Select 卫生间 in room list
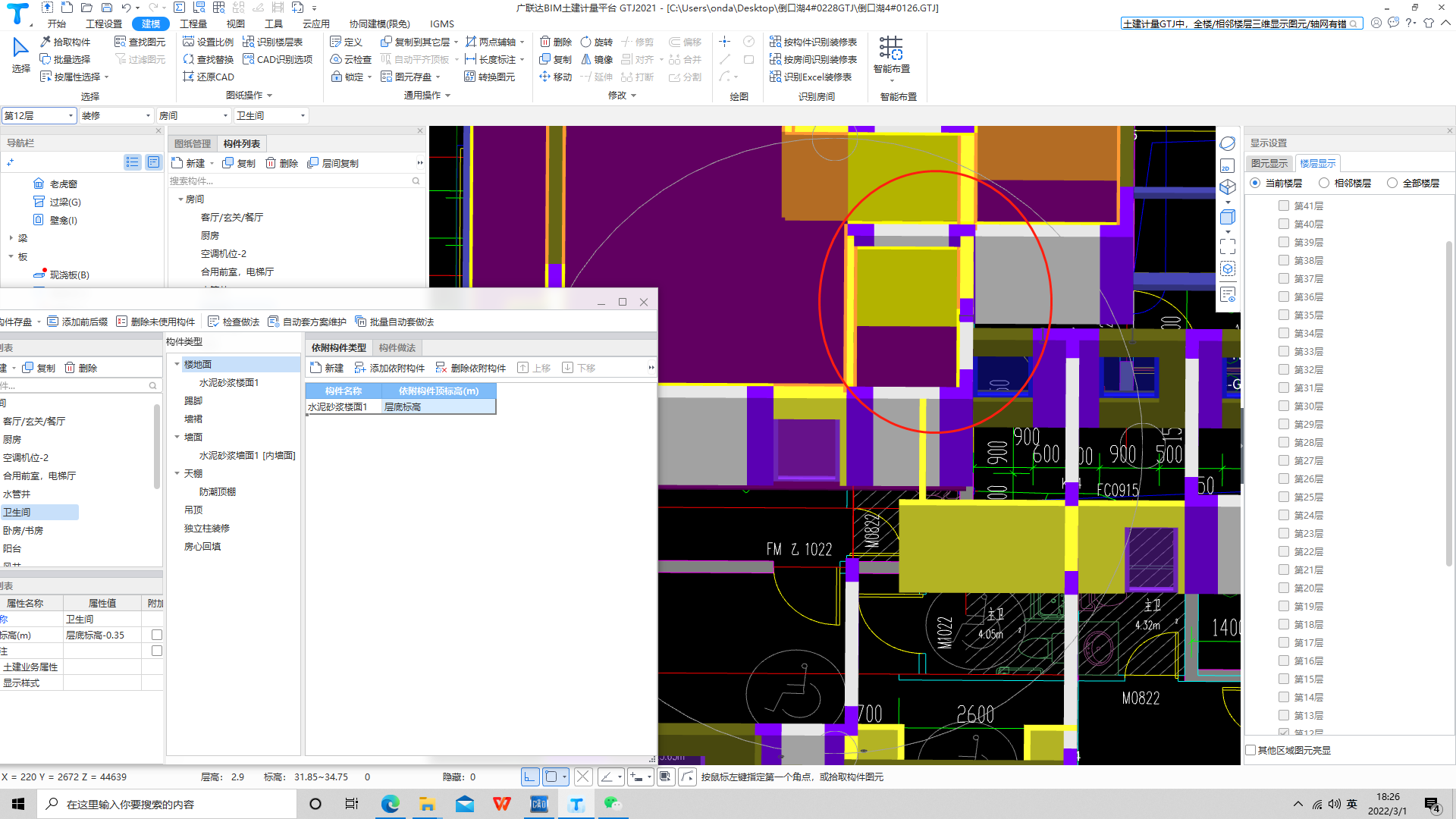The width and height of the screenshot is (1456, 819). point(39,513)
